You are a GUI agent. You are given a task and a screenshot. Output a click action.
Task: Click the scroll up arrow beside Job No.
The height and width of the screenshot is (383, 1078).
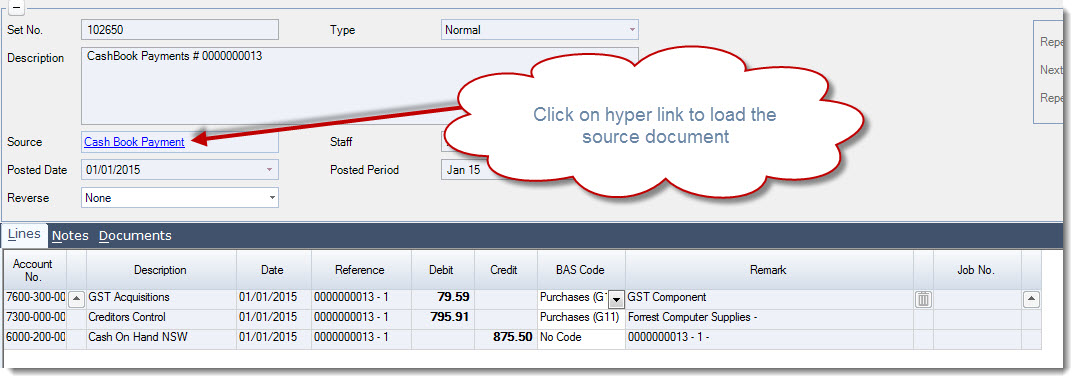(x=1031, y=298)
